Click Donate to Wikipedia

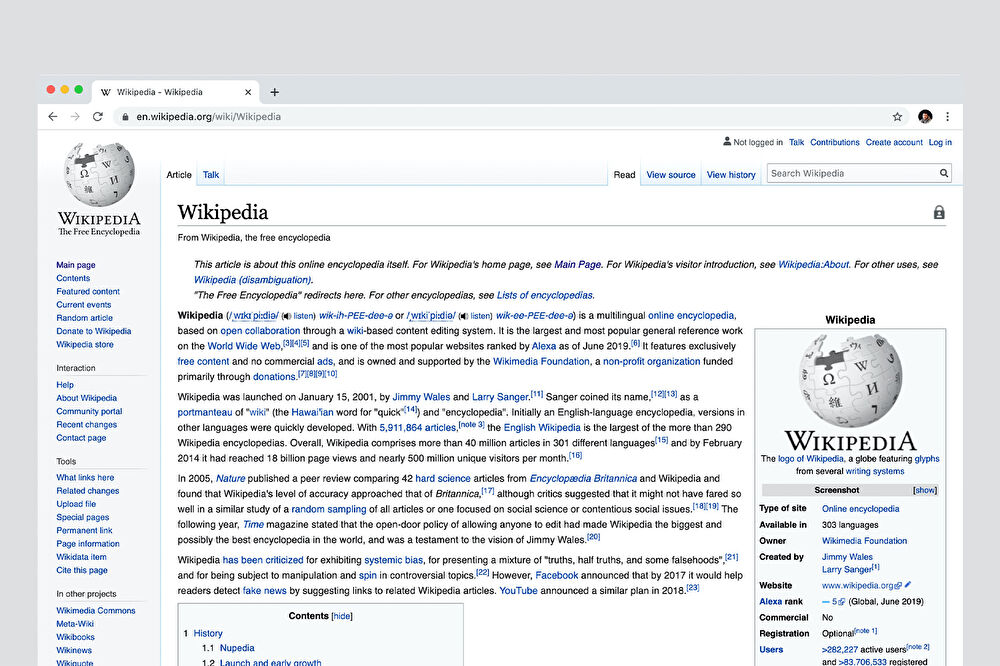coord(94,331)
